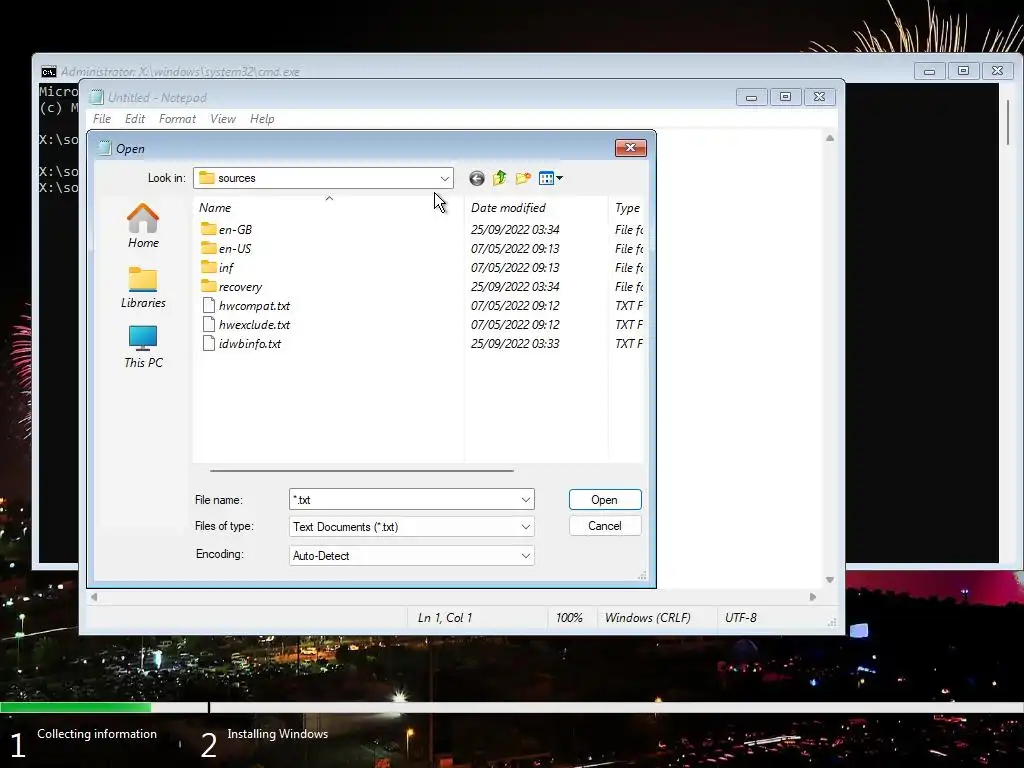
Task: Click Notepad horizontal scrollbar left arrow
Action: (x=94, y=597)
